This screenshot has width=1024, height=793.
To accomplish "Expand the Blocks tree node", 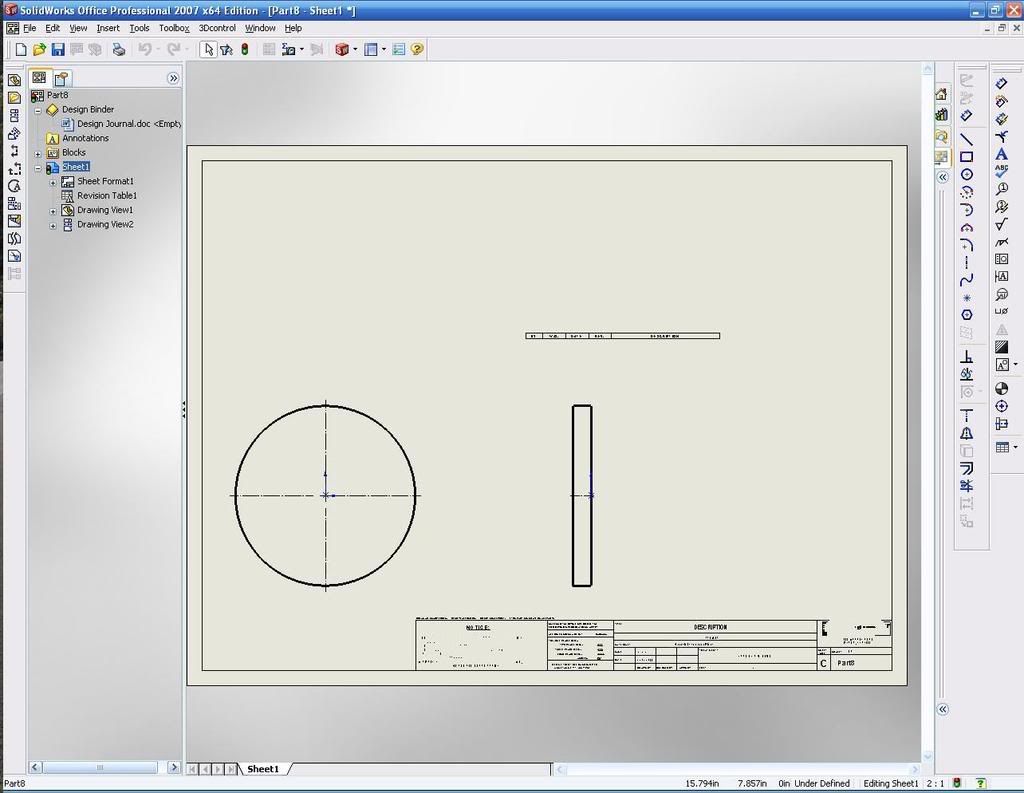I will [x=38, y=153].
